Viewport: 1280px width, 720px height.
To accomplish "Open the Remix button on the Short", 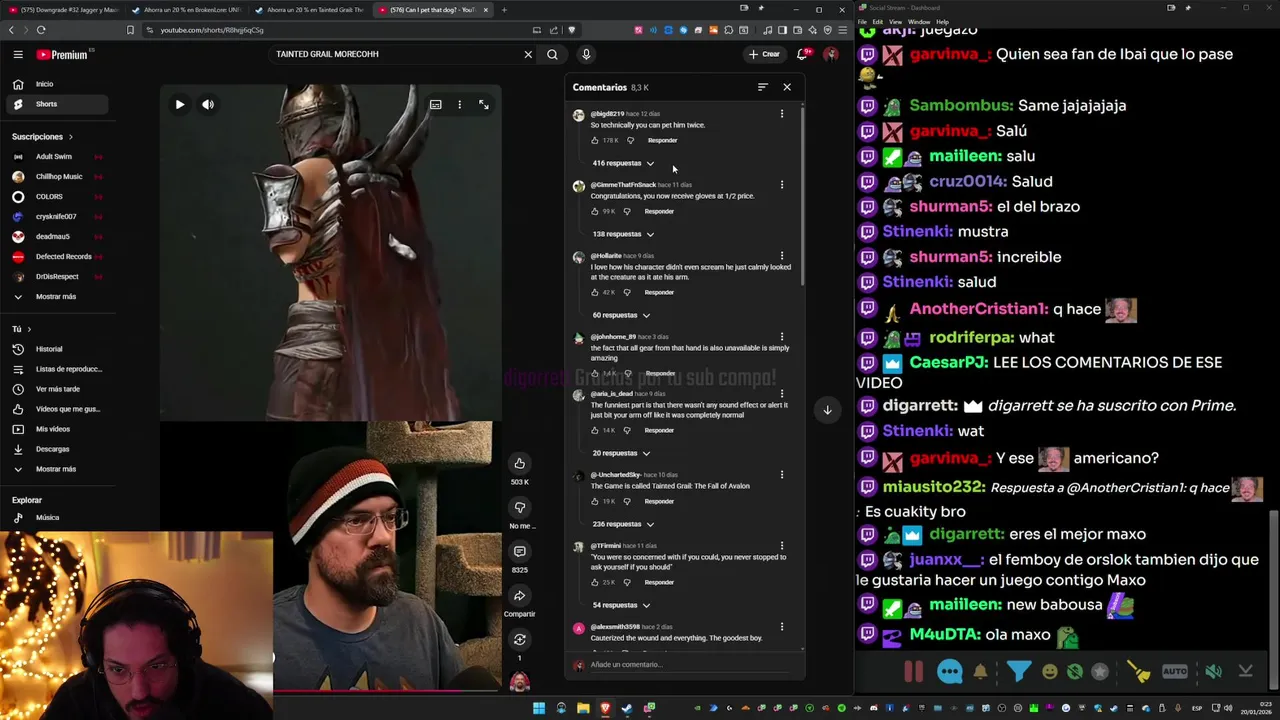I will tap(519, 639).
